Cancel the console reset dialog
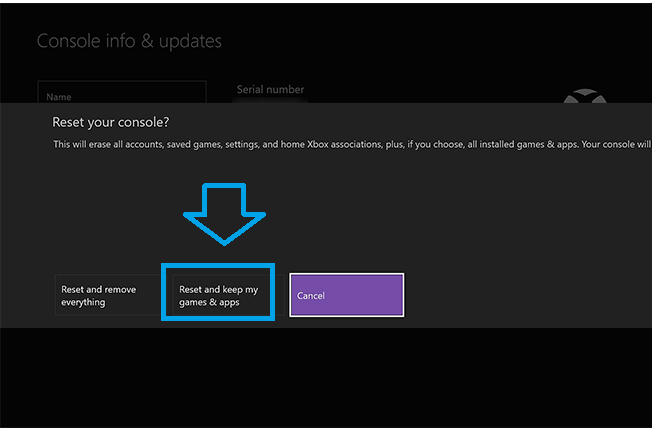This screenshot has width=652, height=429. (x=346, y=295)
